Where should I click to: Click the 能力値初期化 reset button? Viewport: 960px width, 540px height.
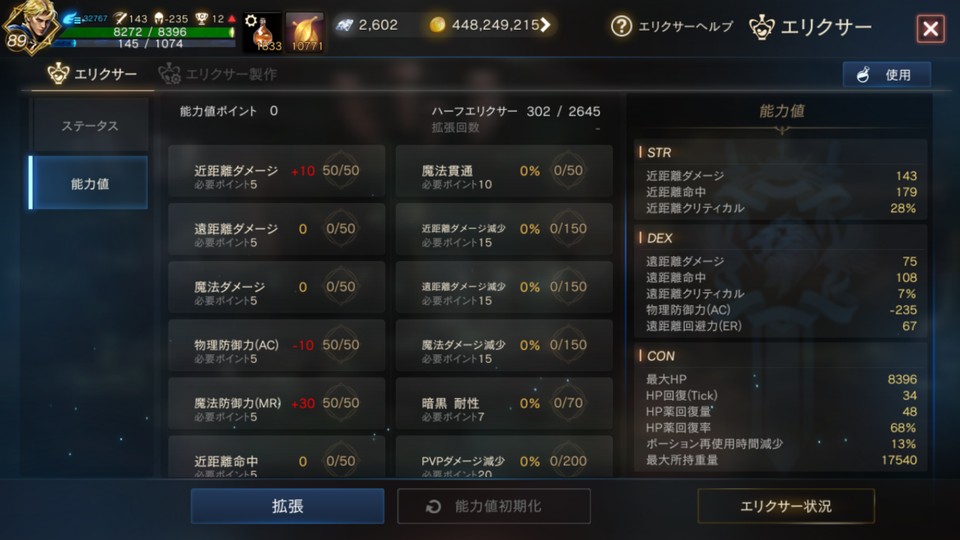click(x=494, y=506)
